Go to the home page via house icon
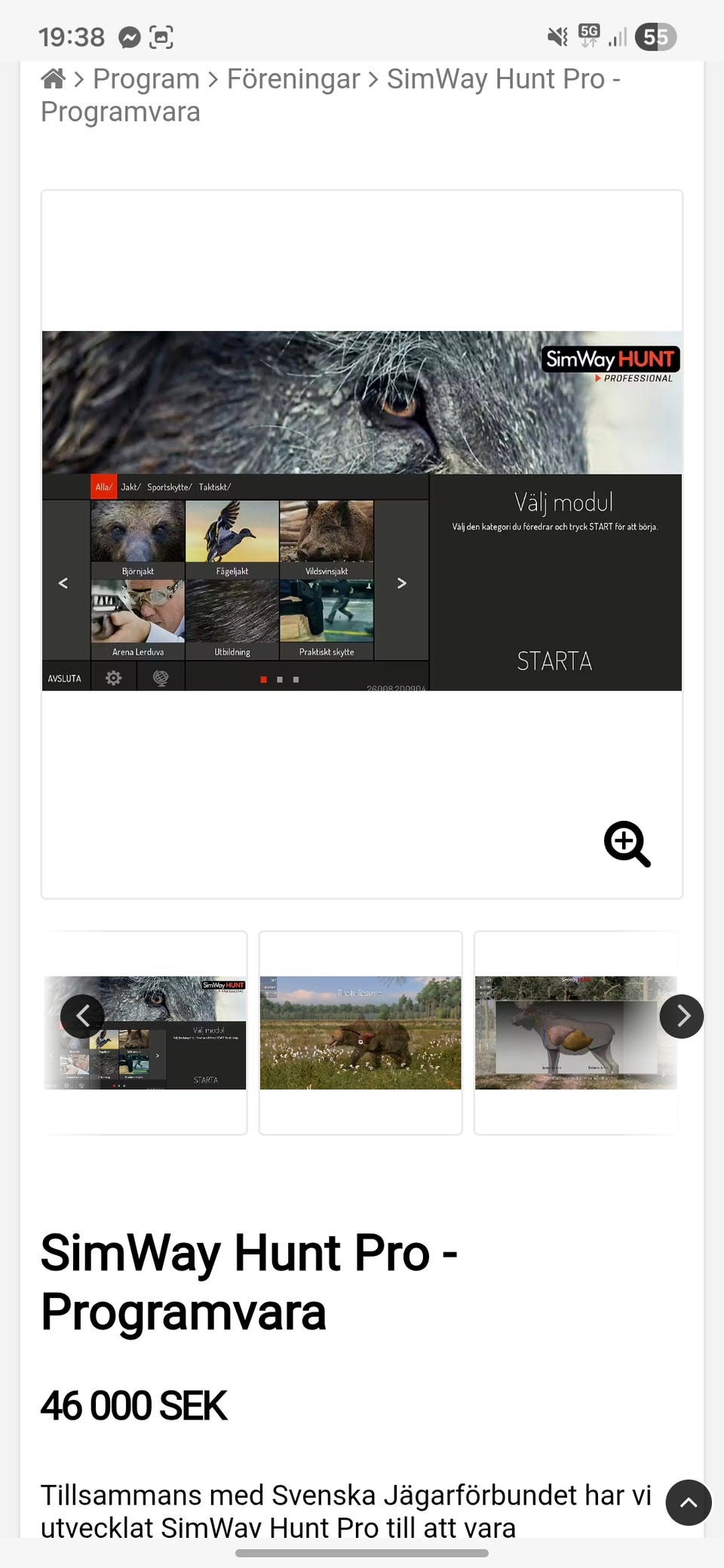The width and height of the screenshot is (724, 1568). [x=53, y=78]
